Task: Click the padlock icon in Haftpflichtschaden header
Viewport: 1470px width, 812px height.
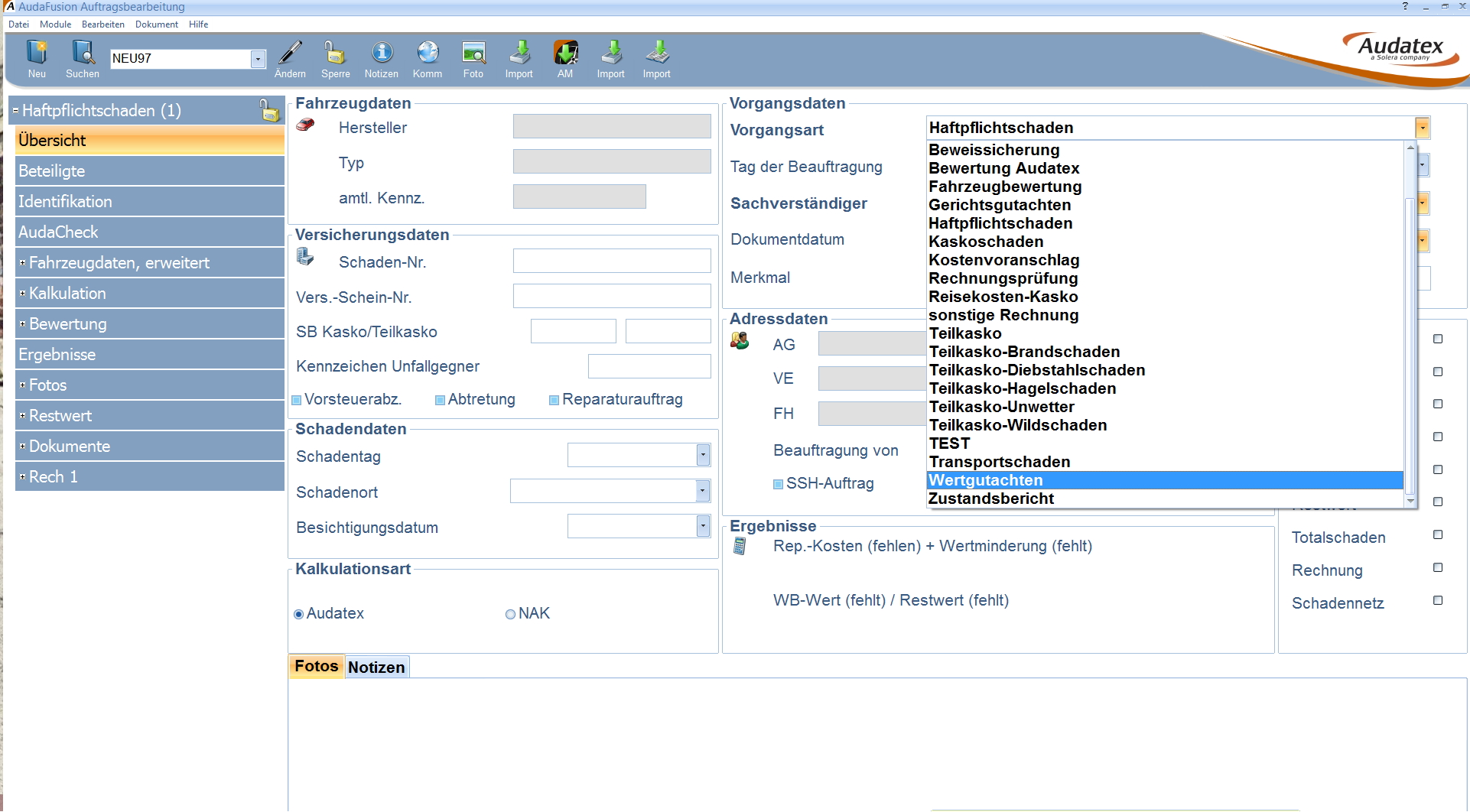Action: click(268, 110)
